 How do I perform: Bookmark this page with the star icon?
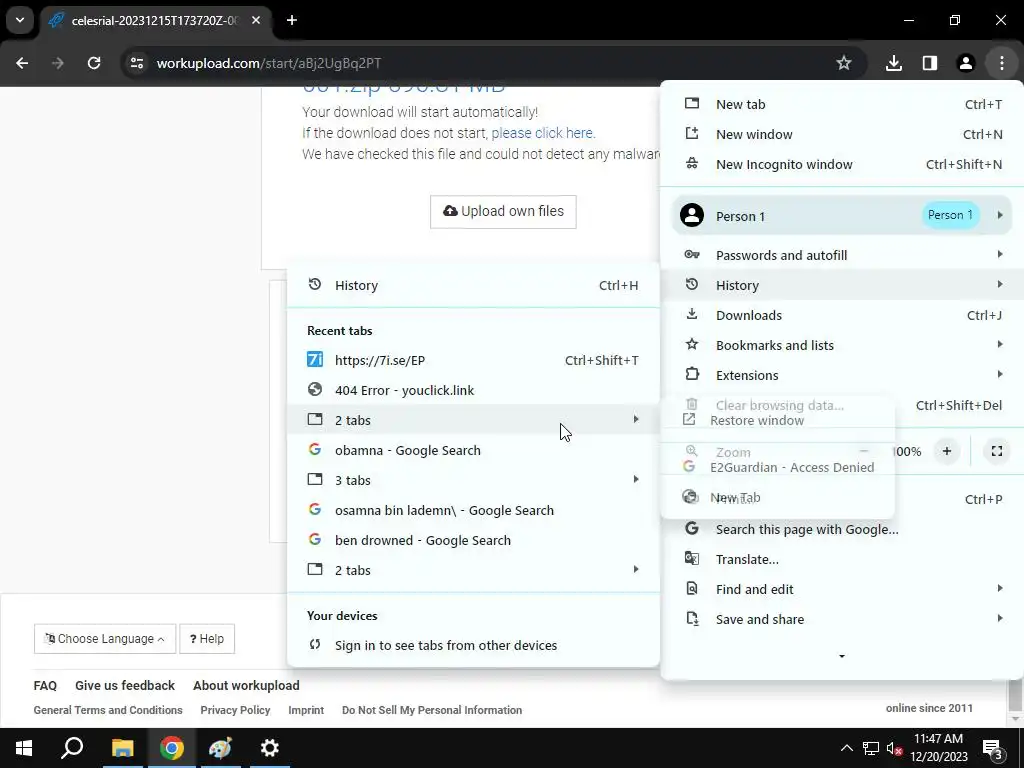pos(844,63)
